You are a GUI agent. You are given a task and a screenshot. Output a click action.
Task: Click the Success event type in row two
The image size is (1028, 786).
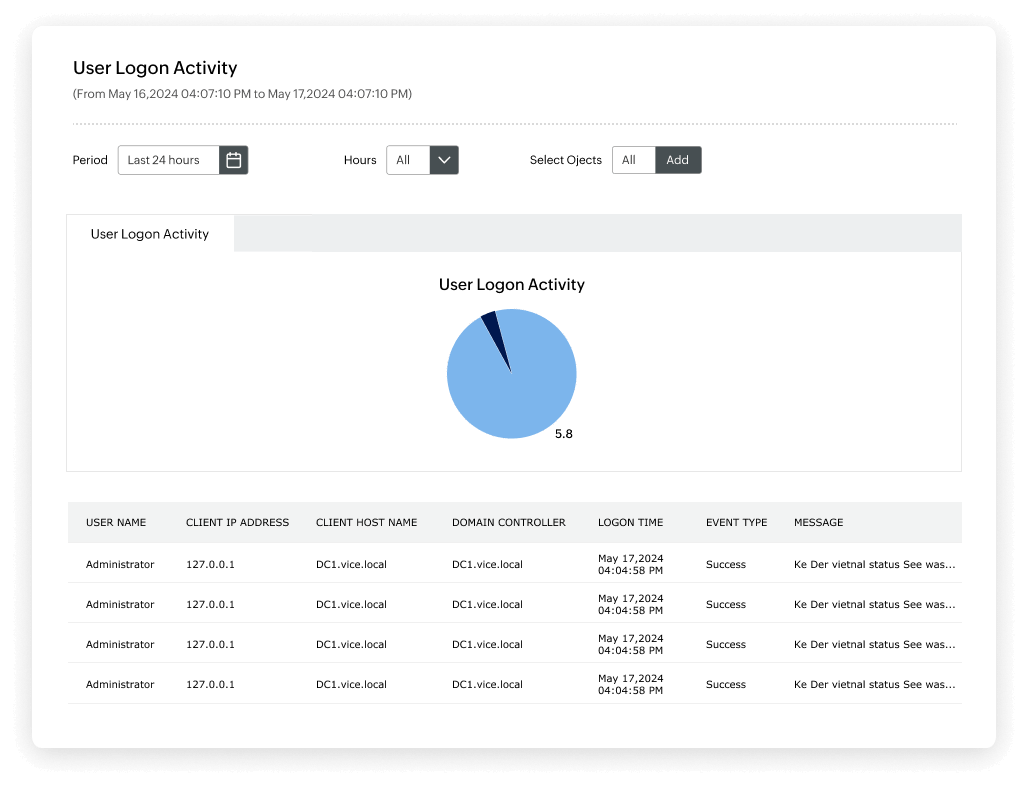click(725, 604)
